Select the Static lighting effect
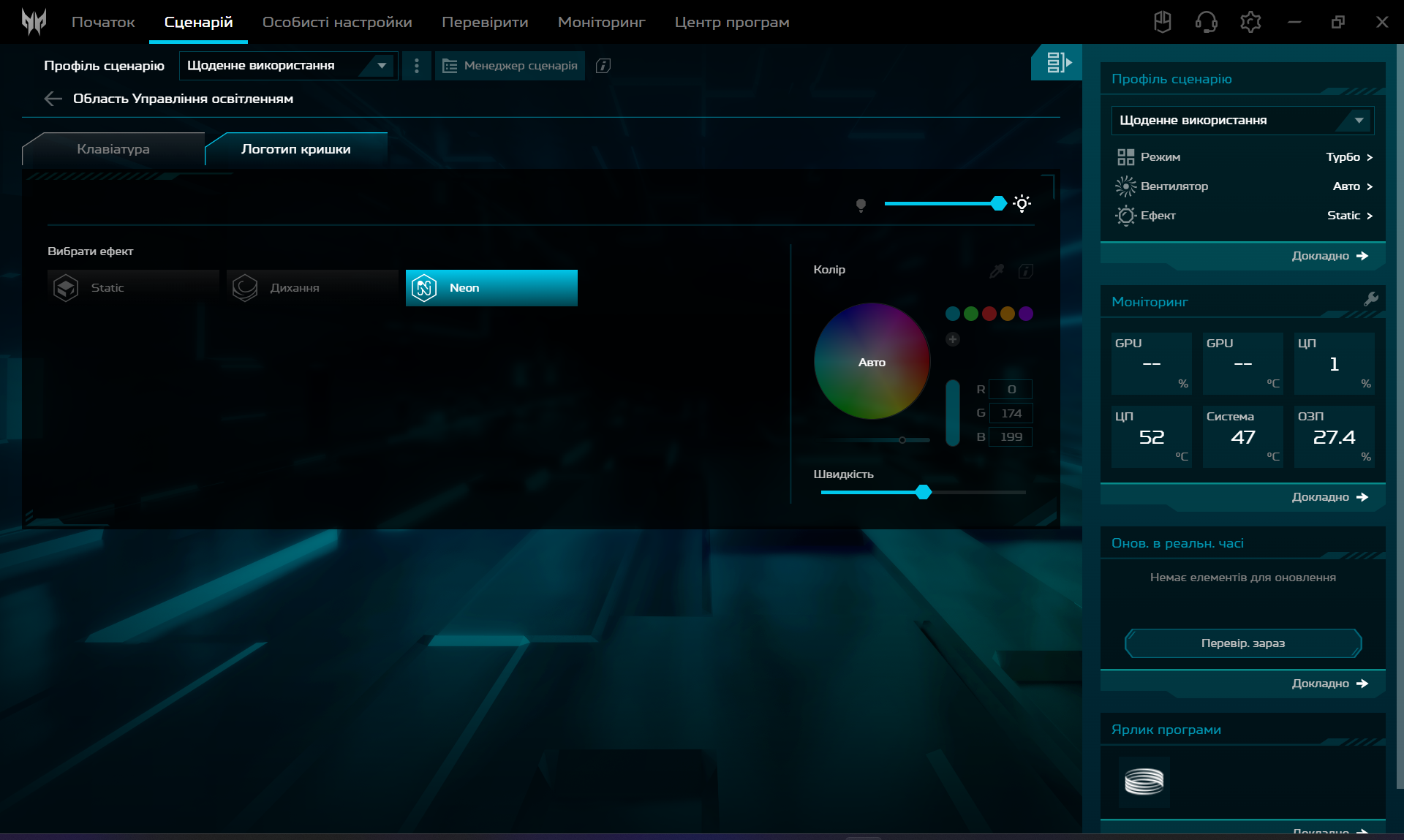Viewport: 1404px width, 840px height. [133, 288]
